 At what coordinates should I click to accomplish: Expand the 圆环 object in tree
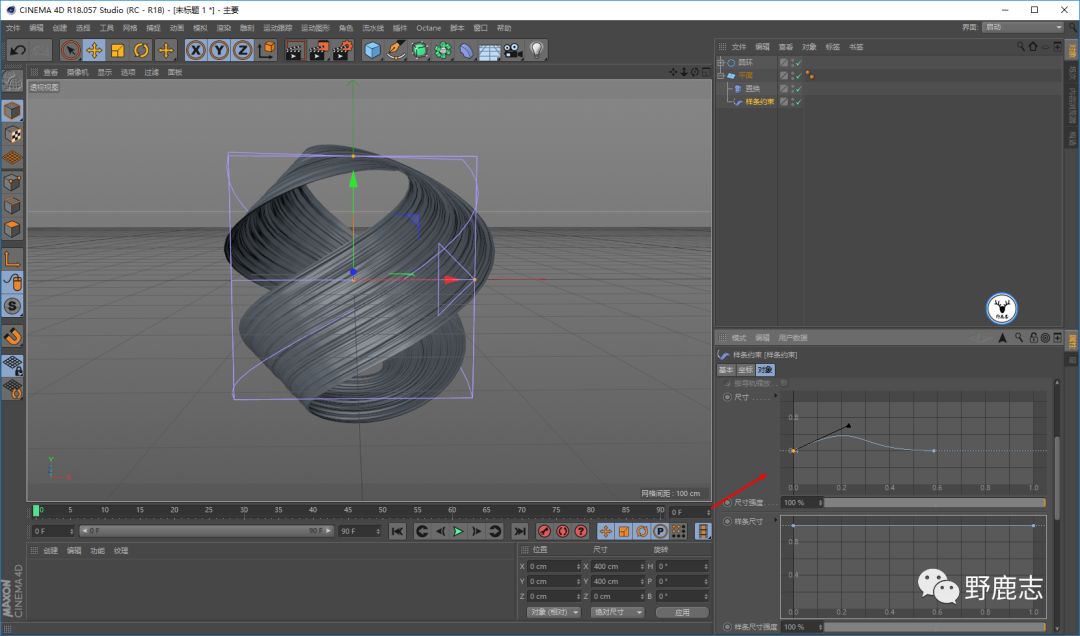coord(721,63)
